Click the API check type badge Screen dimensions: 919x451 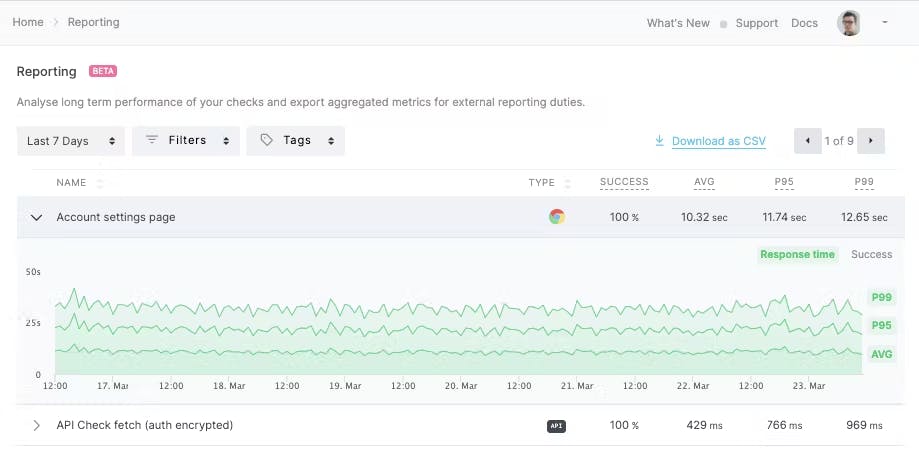pyautogui.click(x=557, y=426)
